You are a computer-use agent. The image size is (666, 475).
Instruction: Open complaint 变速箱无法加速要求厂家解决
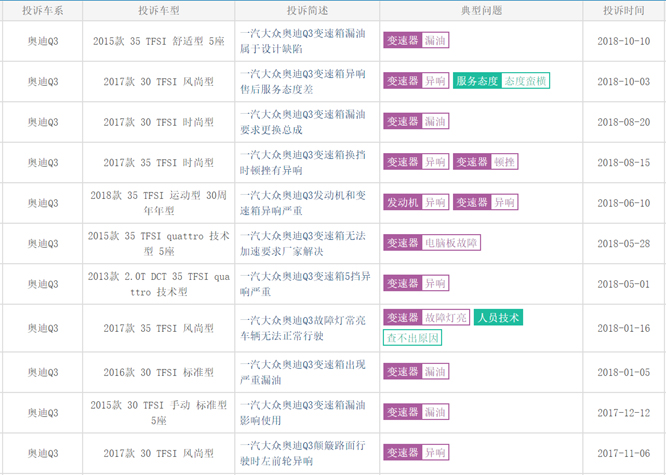(302, 243)
